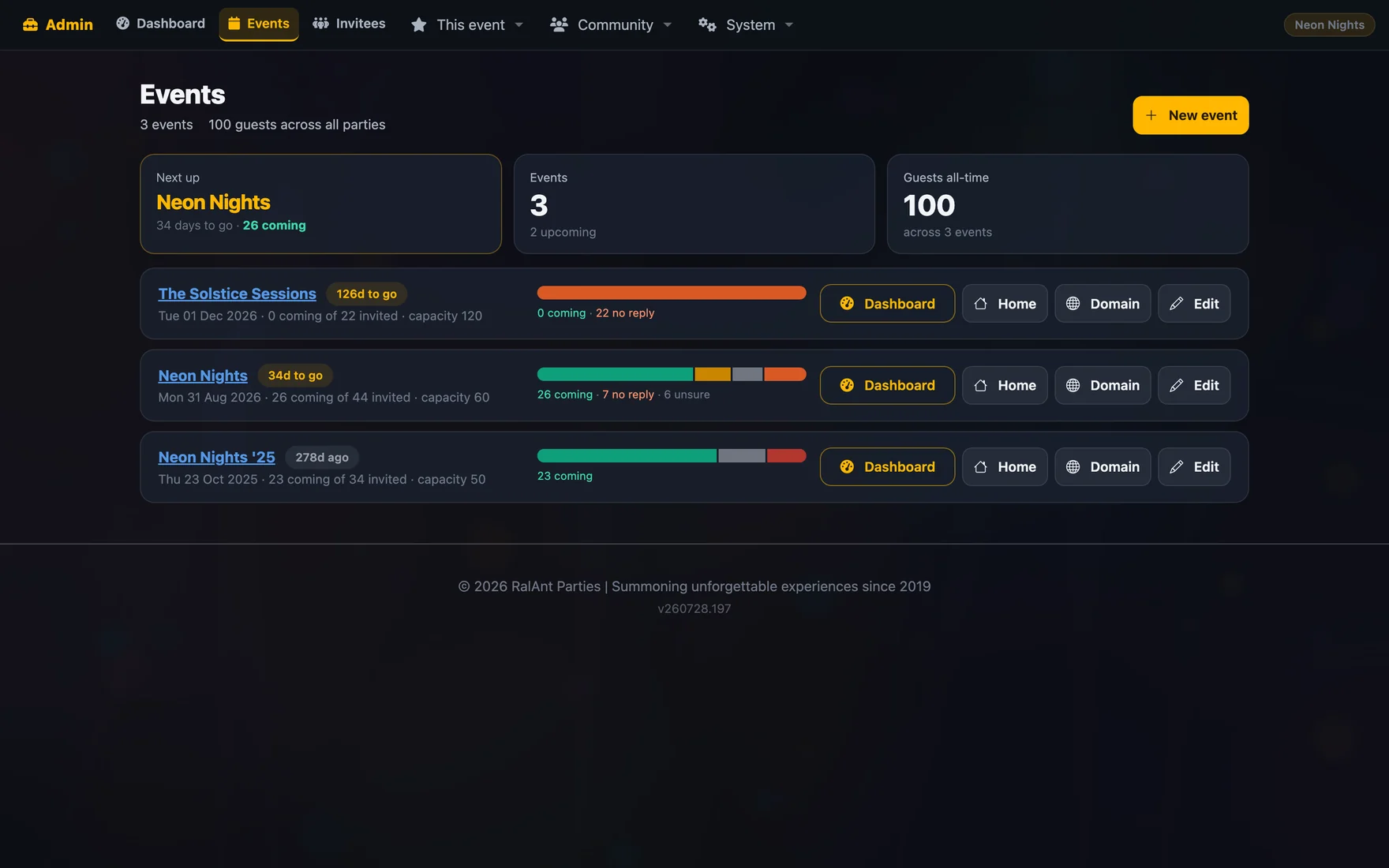This screenshot has width=1389, height=868.
Task: Click the Dashboard gauge icon in navbar
Action: (122, 24)
